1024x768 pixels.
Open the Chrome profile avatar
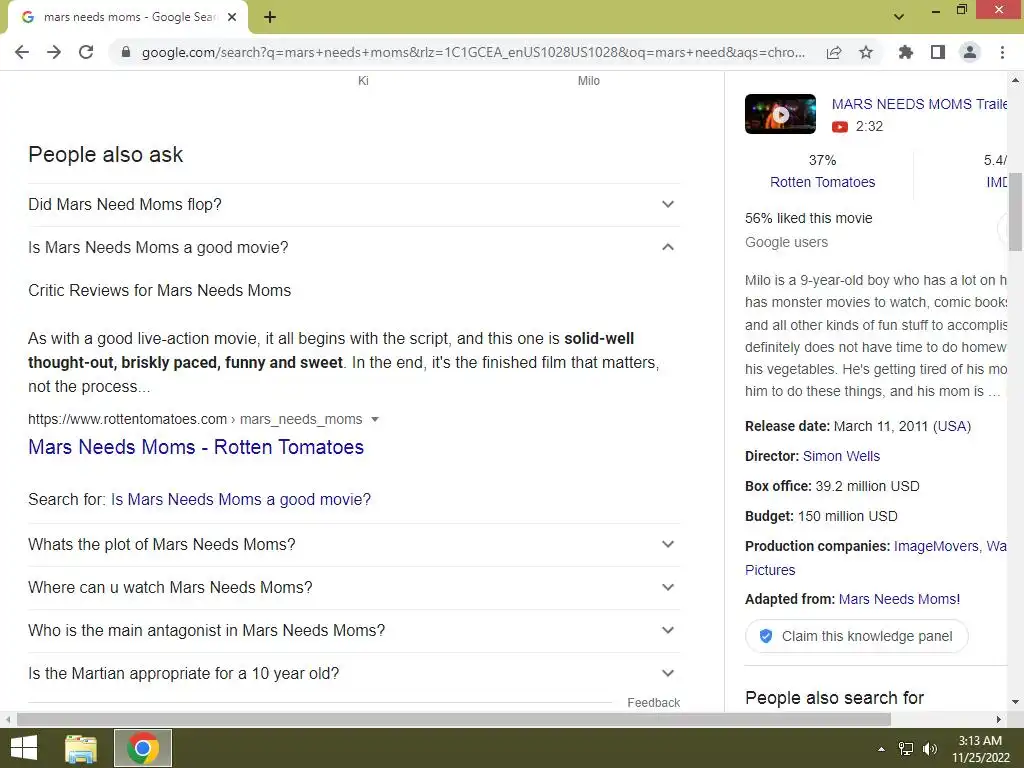click(x=970, y=52)
